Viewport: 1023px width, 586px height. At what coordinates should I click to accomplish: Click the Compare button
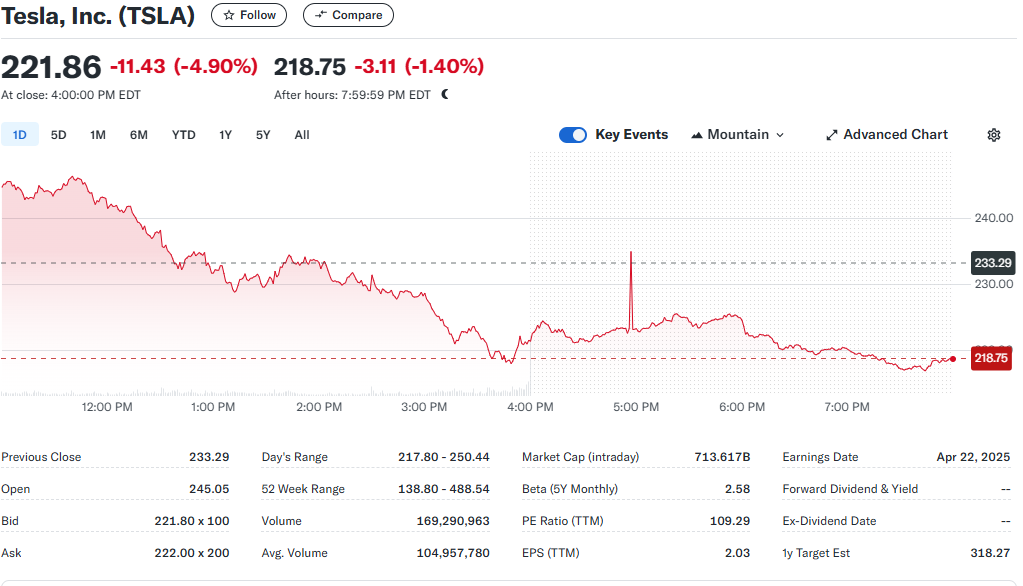(x=348, y=15)
